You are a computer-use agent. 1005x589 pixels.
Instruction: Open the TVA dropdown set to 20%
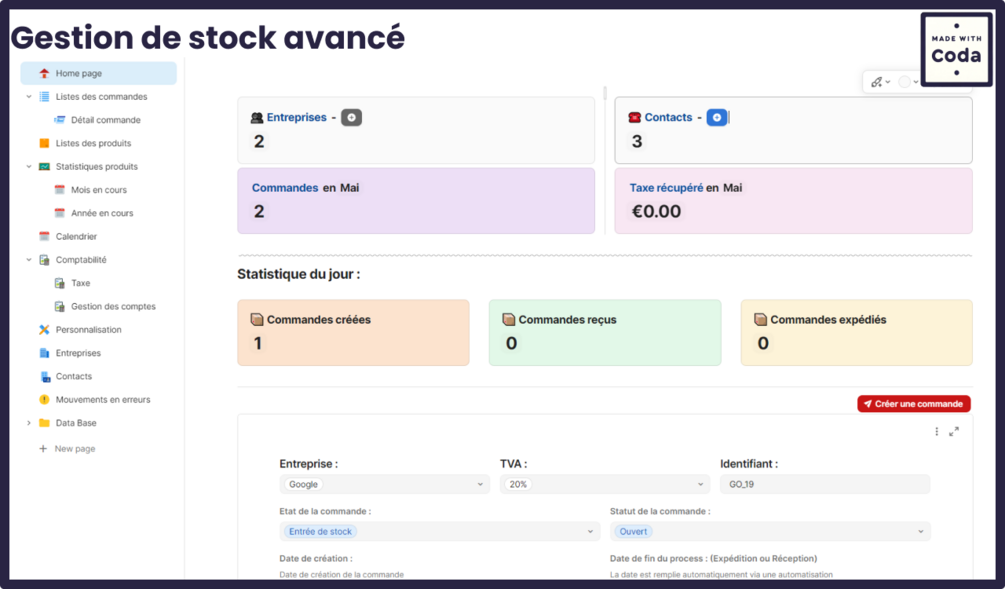(604, 484)
